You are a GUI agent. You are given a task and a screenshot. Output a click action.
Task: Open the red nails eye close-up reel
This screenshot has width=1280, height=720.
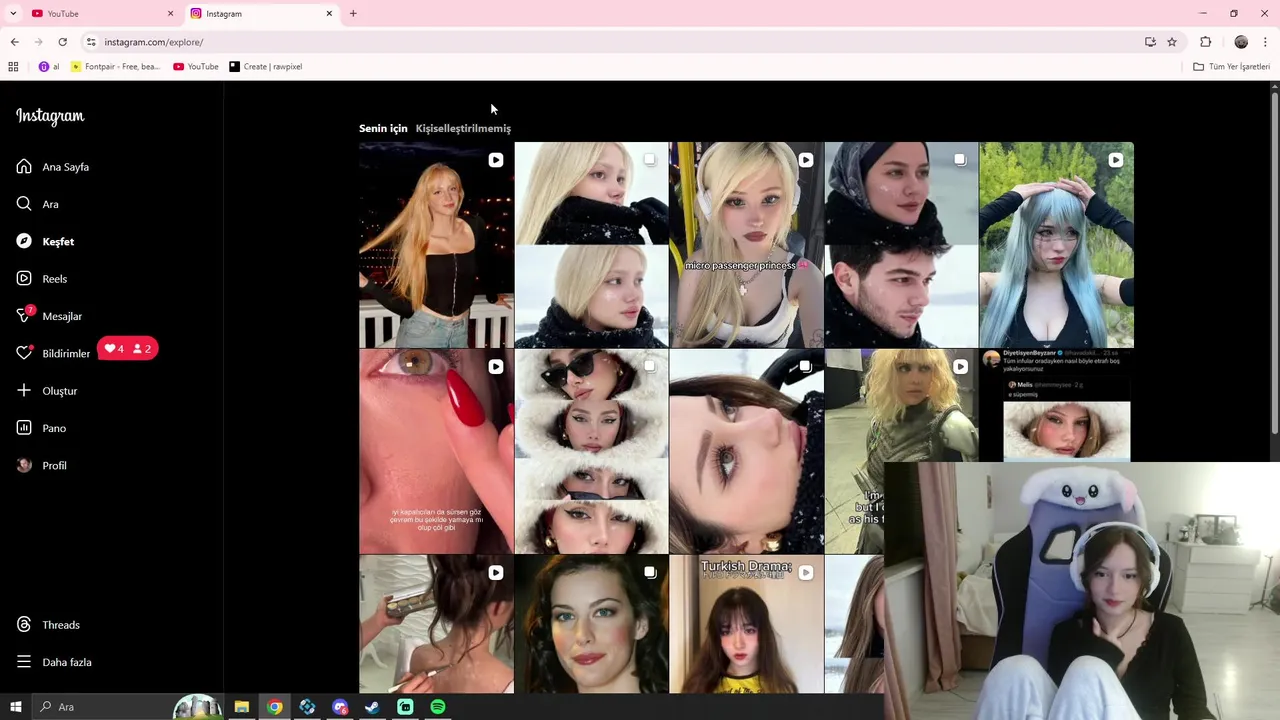coord(436,451)
